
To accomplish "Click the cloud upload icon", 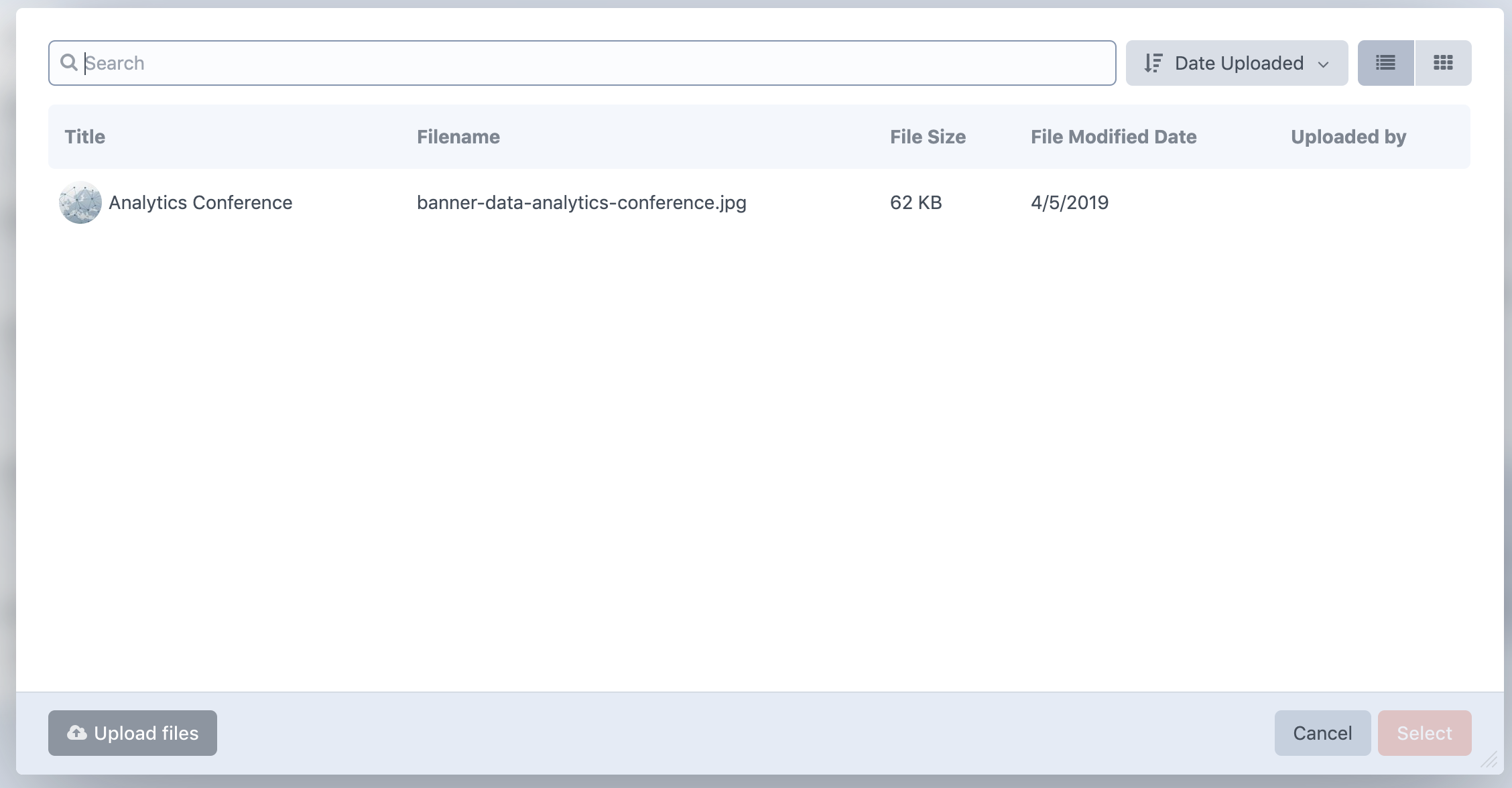I will coord(77,732).
